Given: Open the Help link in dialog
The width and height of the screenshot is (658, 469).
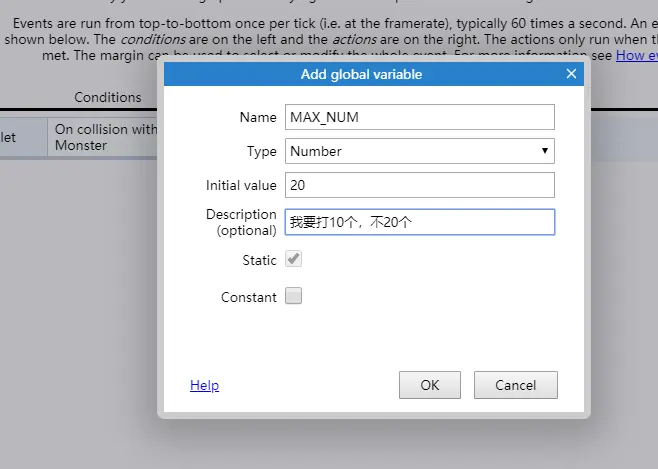Looking at the screenshot, I should [x=204, y=385].
